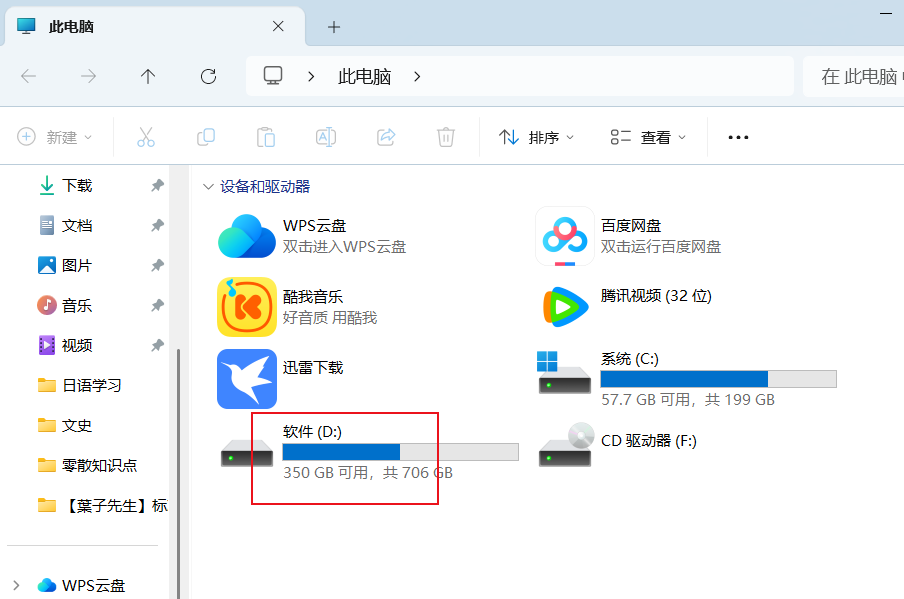The height and width of the screenshot is (599, 904).
Task: Unpin 音乐 using its pin icon
Action: click(x=157, y=306)
